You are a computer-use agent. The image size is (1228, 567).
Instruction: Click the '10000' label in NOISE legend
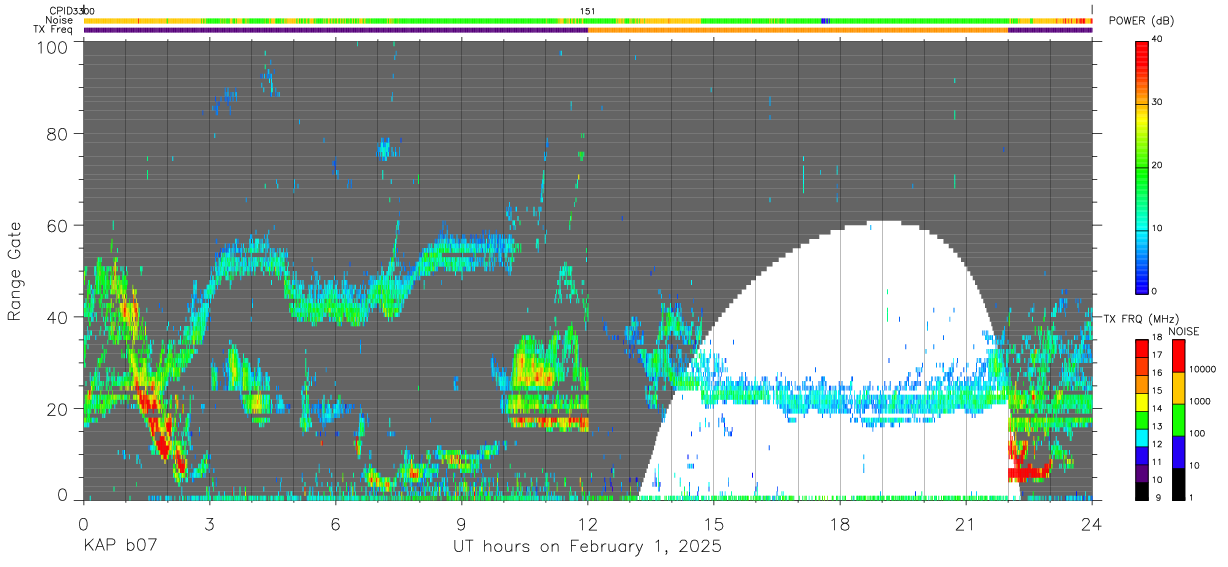pyautogui.click(x=1204, y=369)
